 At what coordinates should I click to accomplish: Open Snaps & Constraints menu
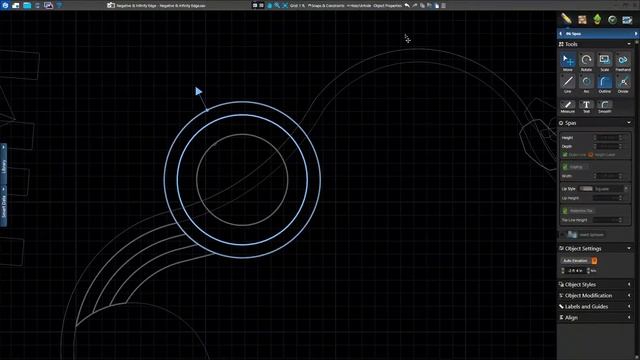click(326, 6)
